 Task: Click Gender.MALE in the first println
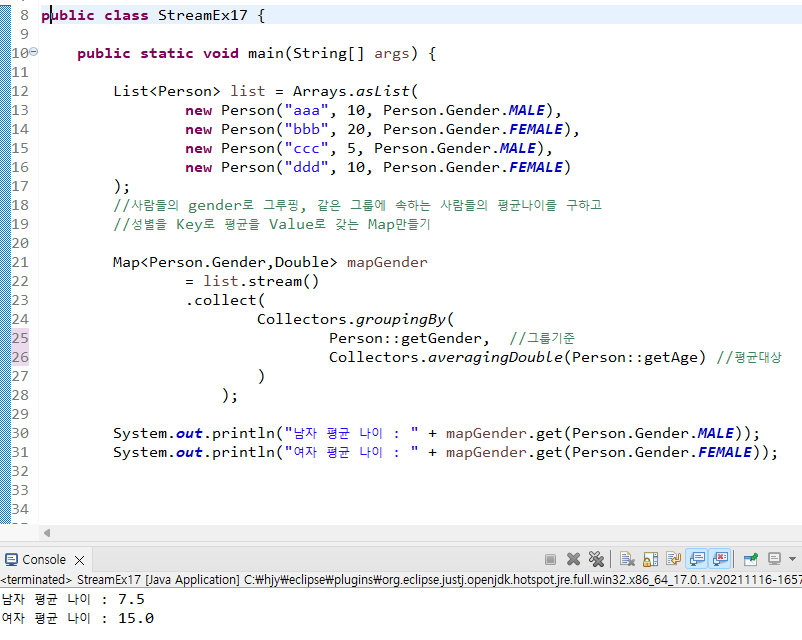pyautogui.click(x=684, y=433)
